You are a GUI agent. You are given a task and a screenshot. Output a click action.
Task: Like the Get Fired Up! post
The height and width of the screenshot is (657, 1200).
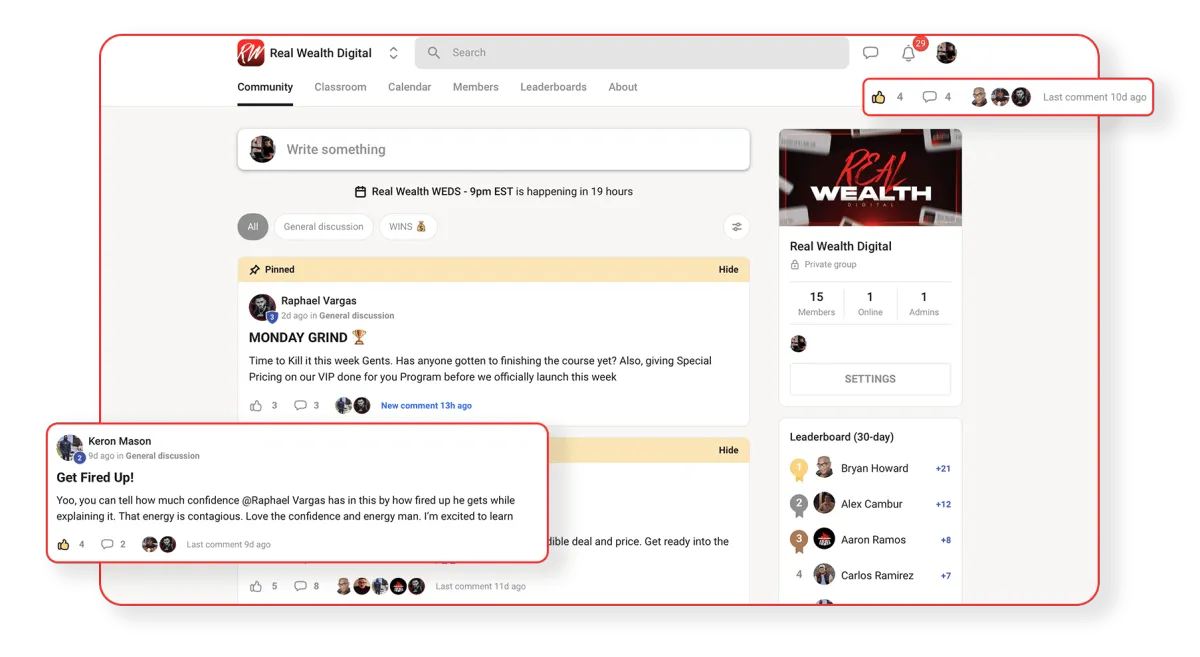pos(64,544)
